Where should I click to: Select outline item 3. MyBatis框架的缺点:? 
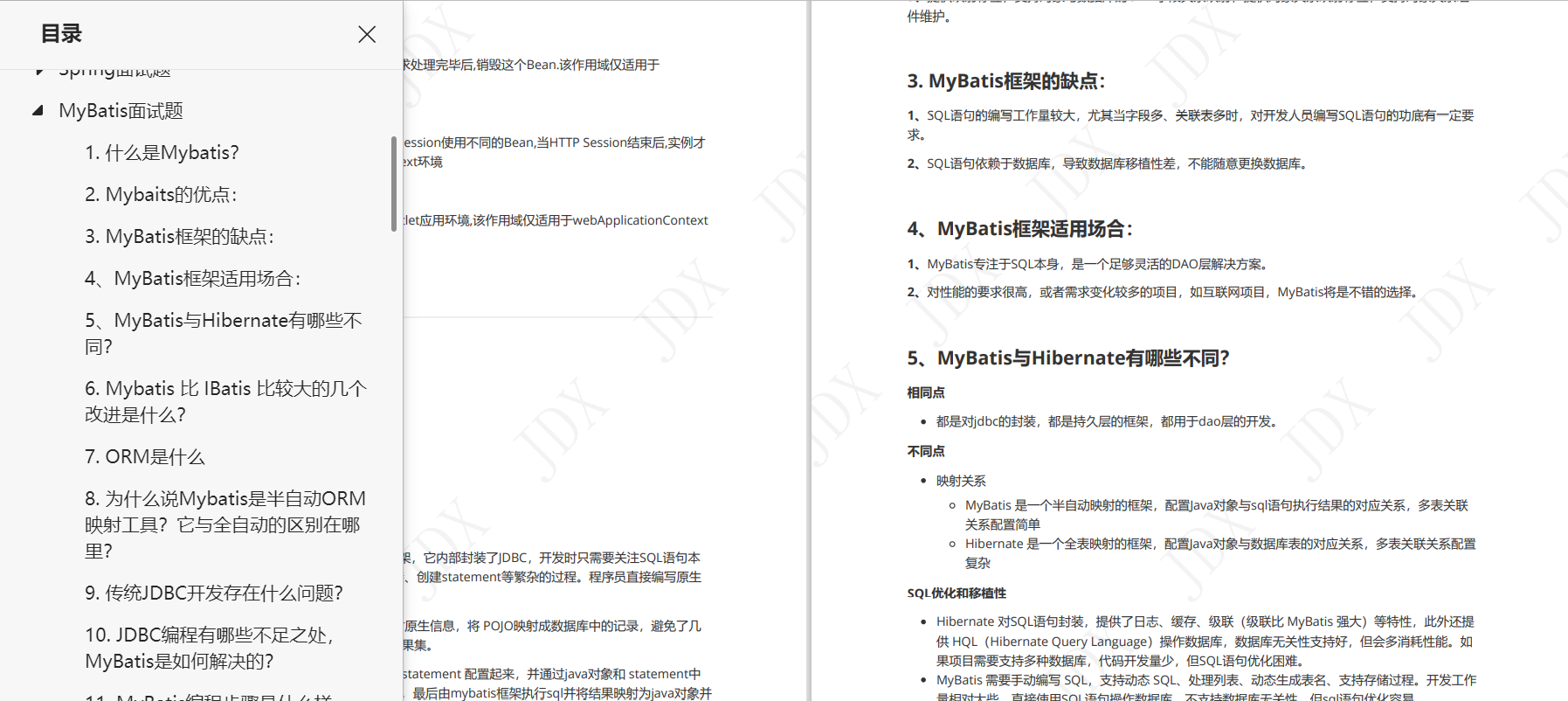pos(179,237)
